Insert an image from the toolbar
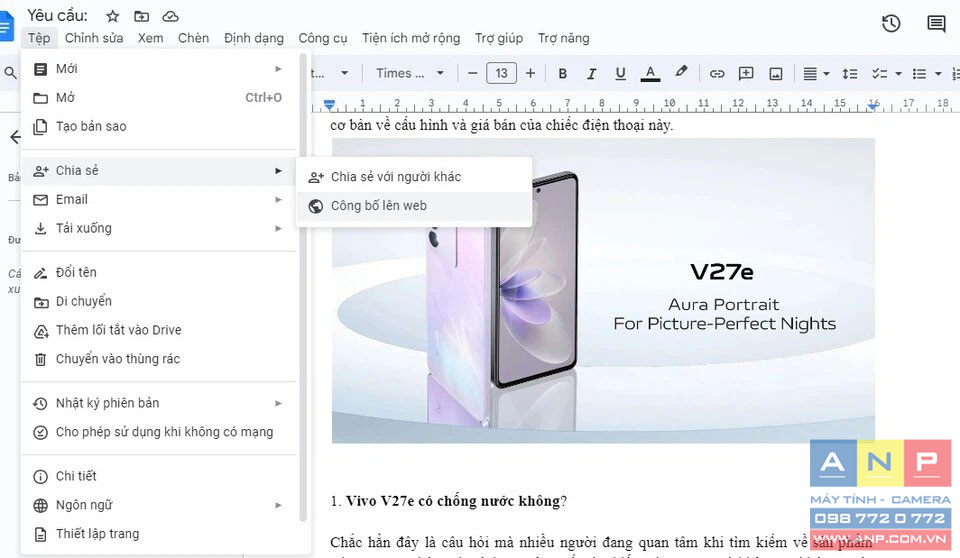 click(776, 74)
